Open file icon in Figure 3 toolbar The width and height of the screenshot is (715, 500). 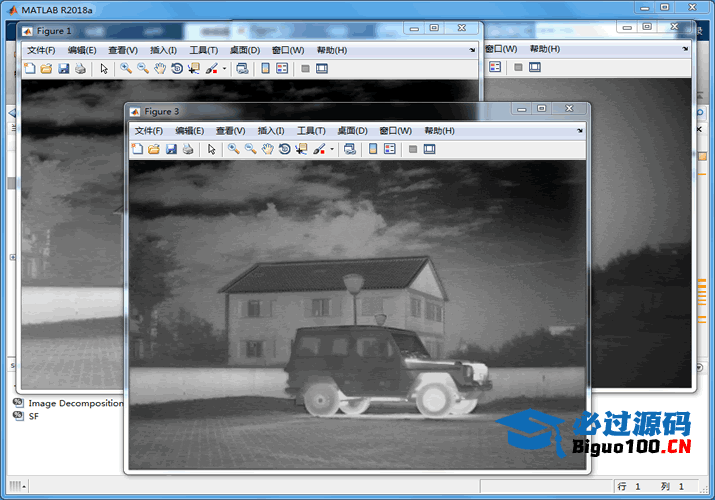click(x=154, y=149)
